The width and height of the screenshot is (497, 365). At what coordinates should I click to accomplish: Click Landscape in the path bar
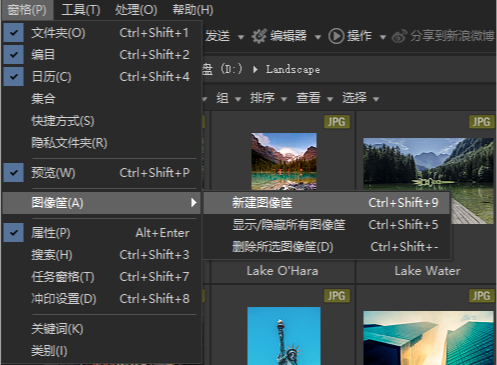pos(293,70)
